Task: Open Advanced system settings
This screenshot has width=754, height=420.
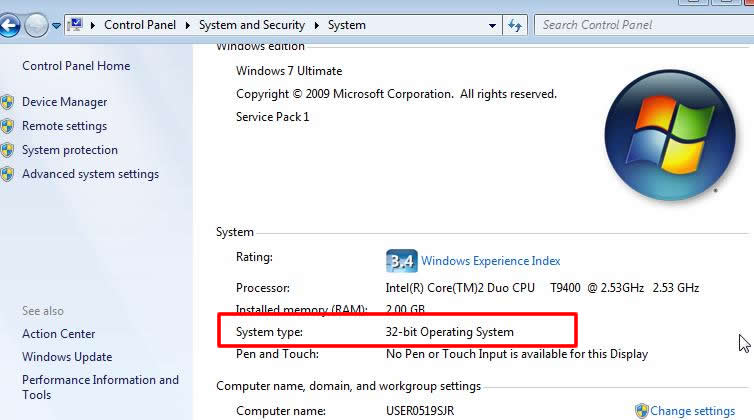Action: pyautogui.click(x=90, y=174)
